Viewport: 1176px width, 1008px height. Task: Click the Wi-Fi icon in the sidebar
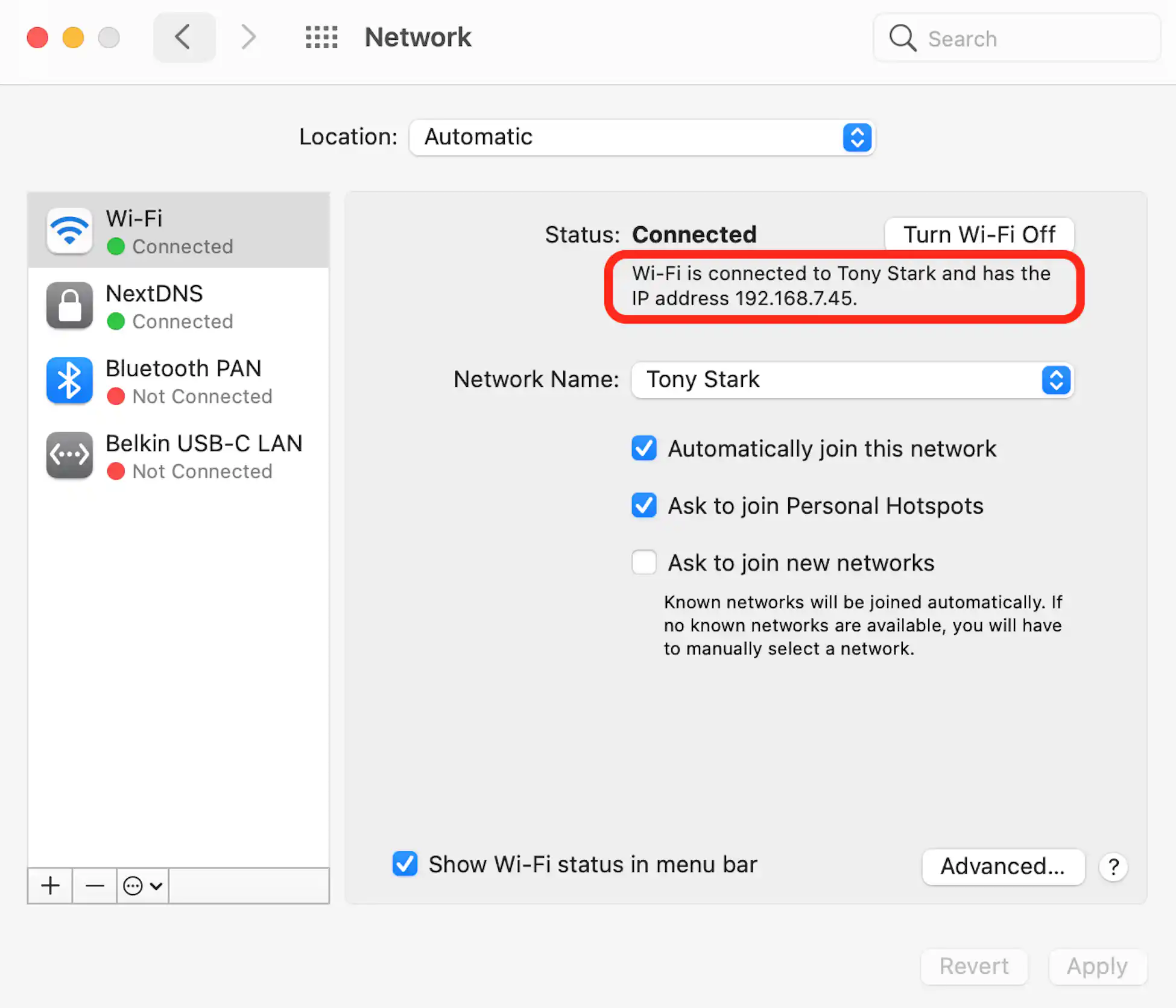click(69, 231)
